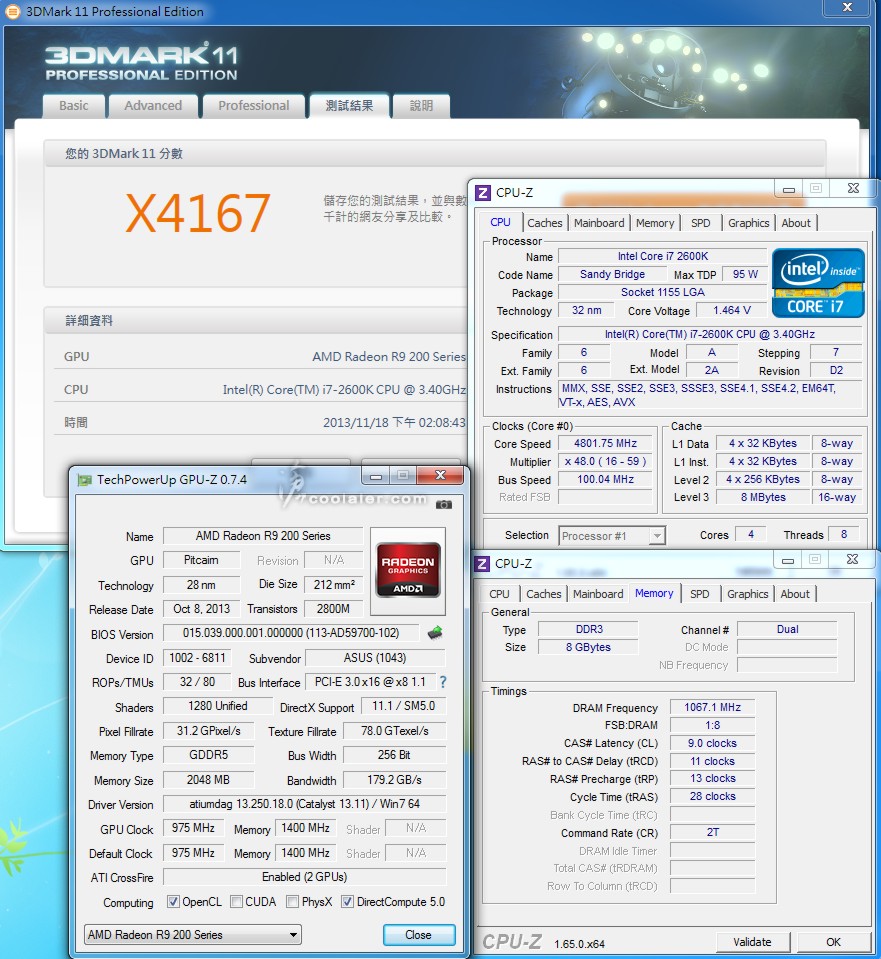Open the Mainboard tab in upper CPU-Z
The width and height of the screenshot is (881, 959).
click(599, 223)
